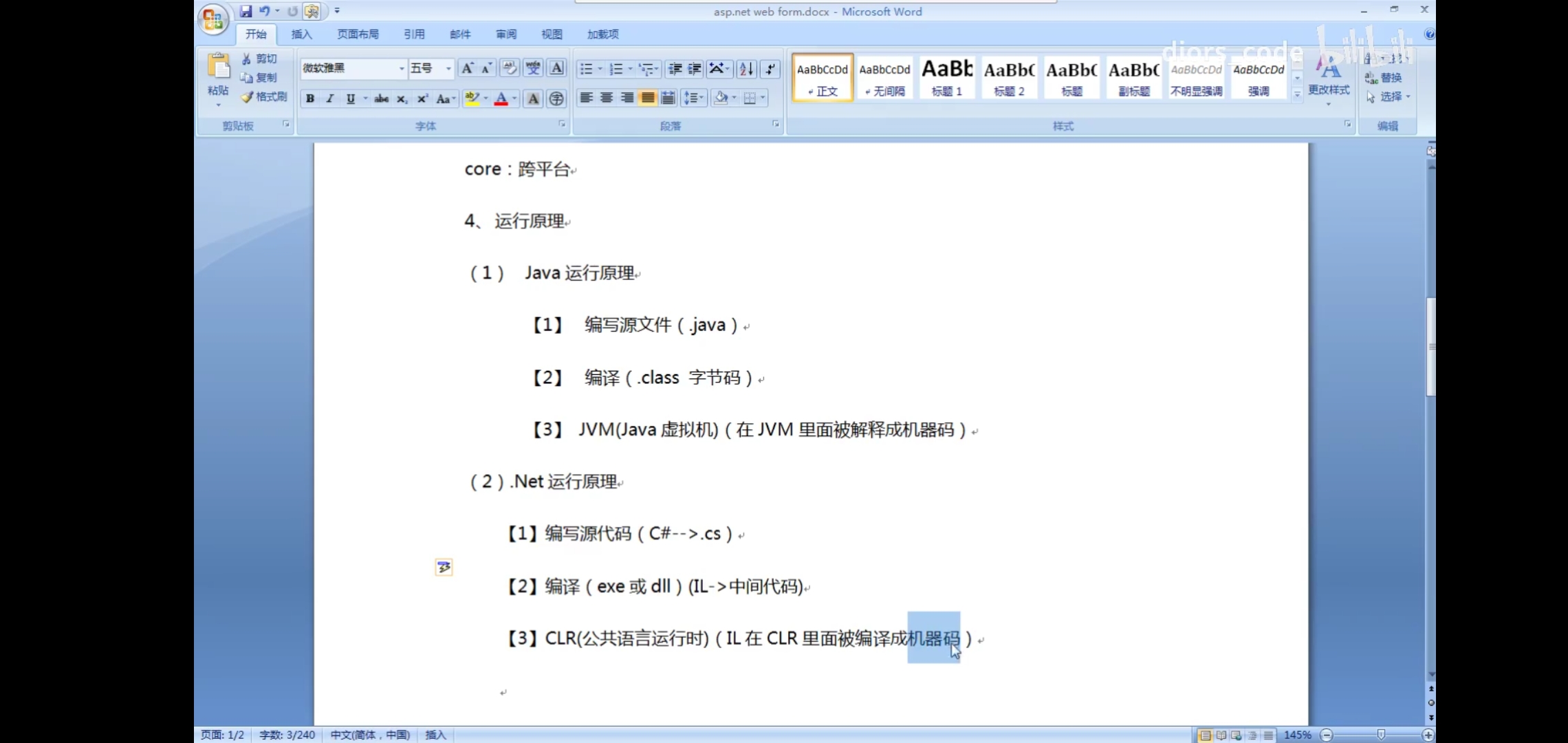The image size is (1568, 743).
Task: Open the font color tool
Action: (503, 99)
